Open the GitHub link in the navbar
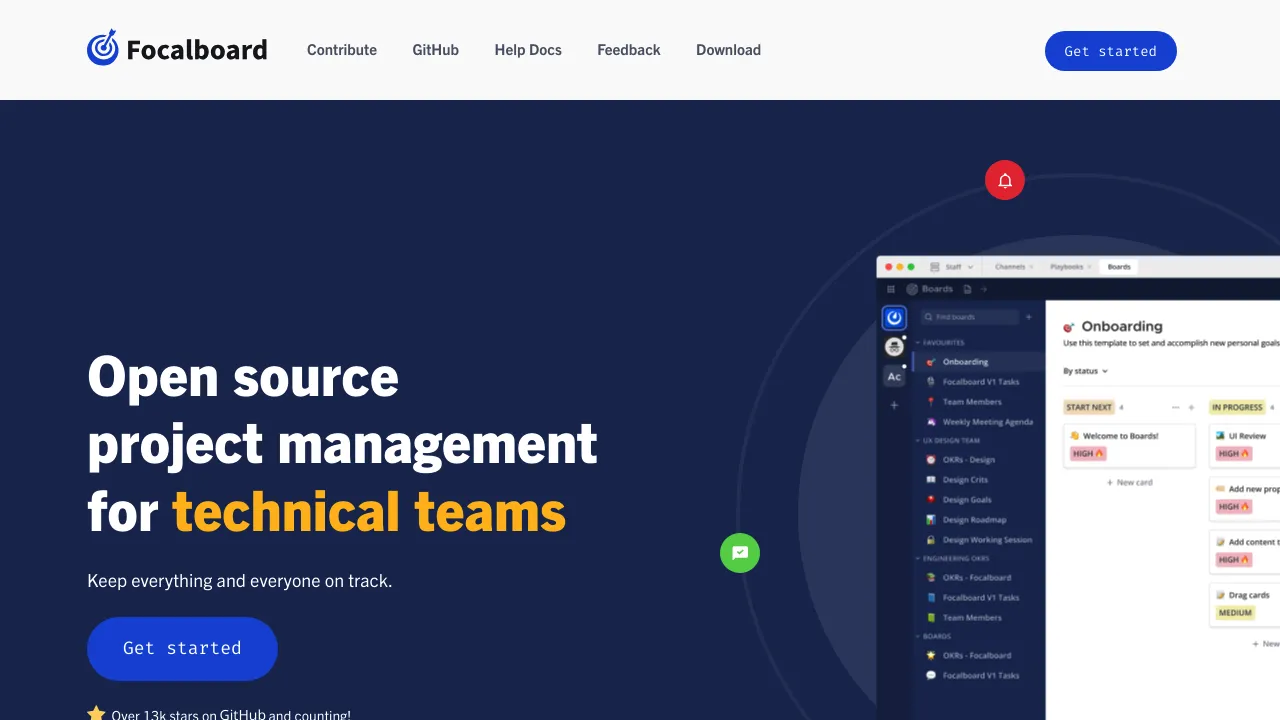This screenshot has height=720, width=1280. click(x=435, y=49)
